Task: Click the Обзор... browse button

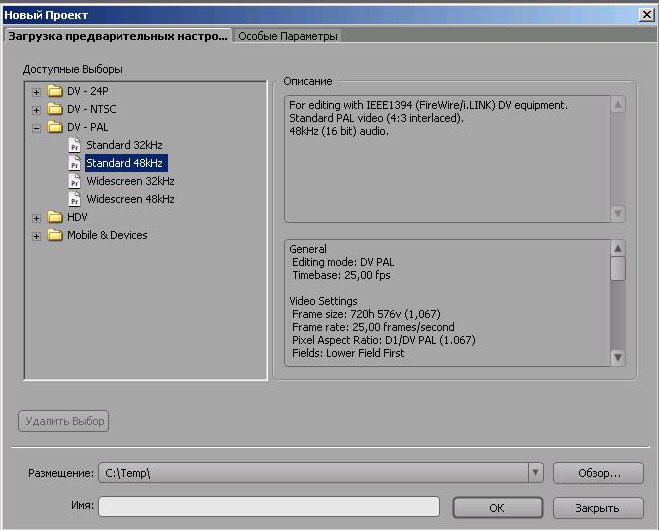Action: (x=598, y=473)
